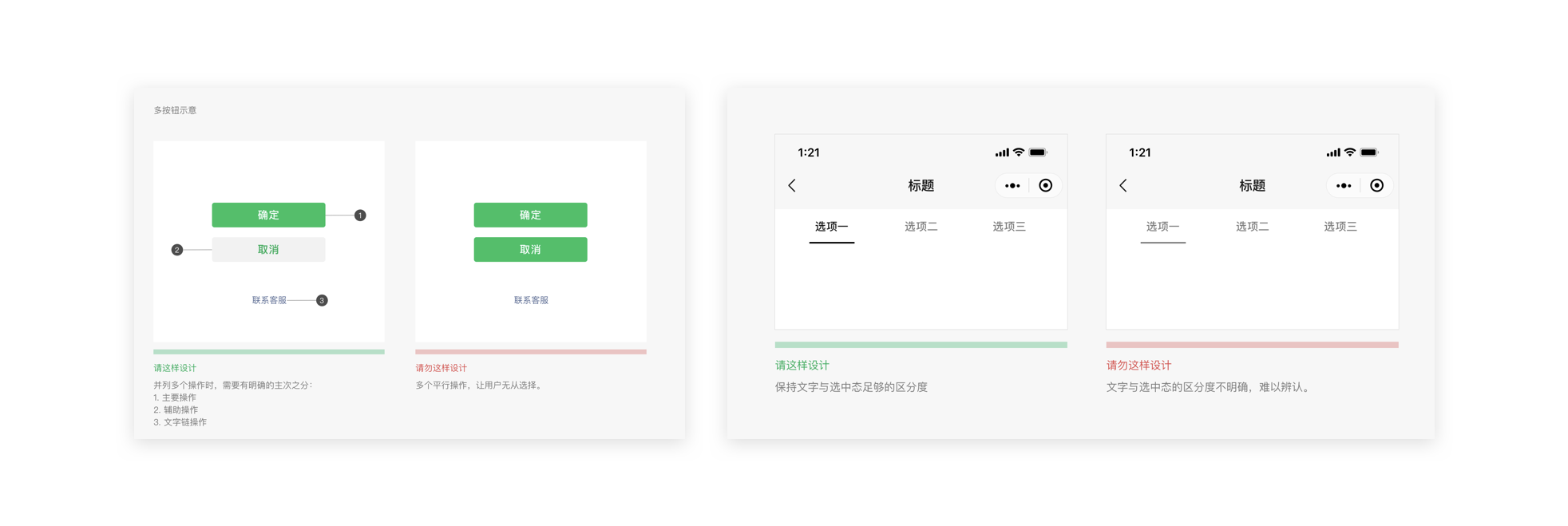Viewport: 1568px width, 526px height.
Task: Click the text 并列多个操作时，需要有明确的主次之分
Action: point(231,386)
